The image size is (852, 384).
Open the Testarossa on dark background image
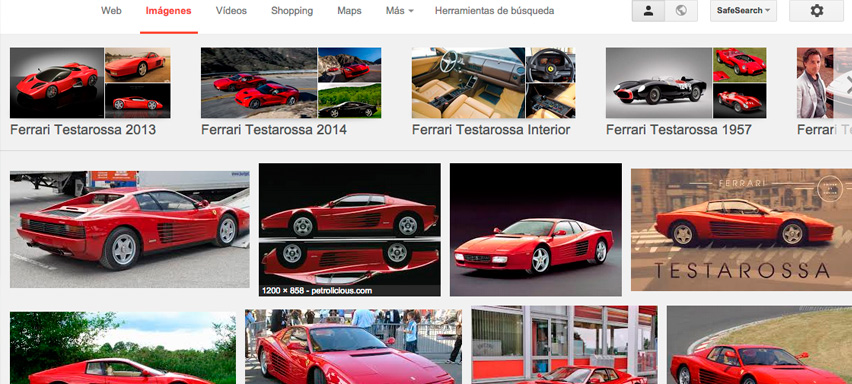point(536,229)
